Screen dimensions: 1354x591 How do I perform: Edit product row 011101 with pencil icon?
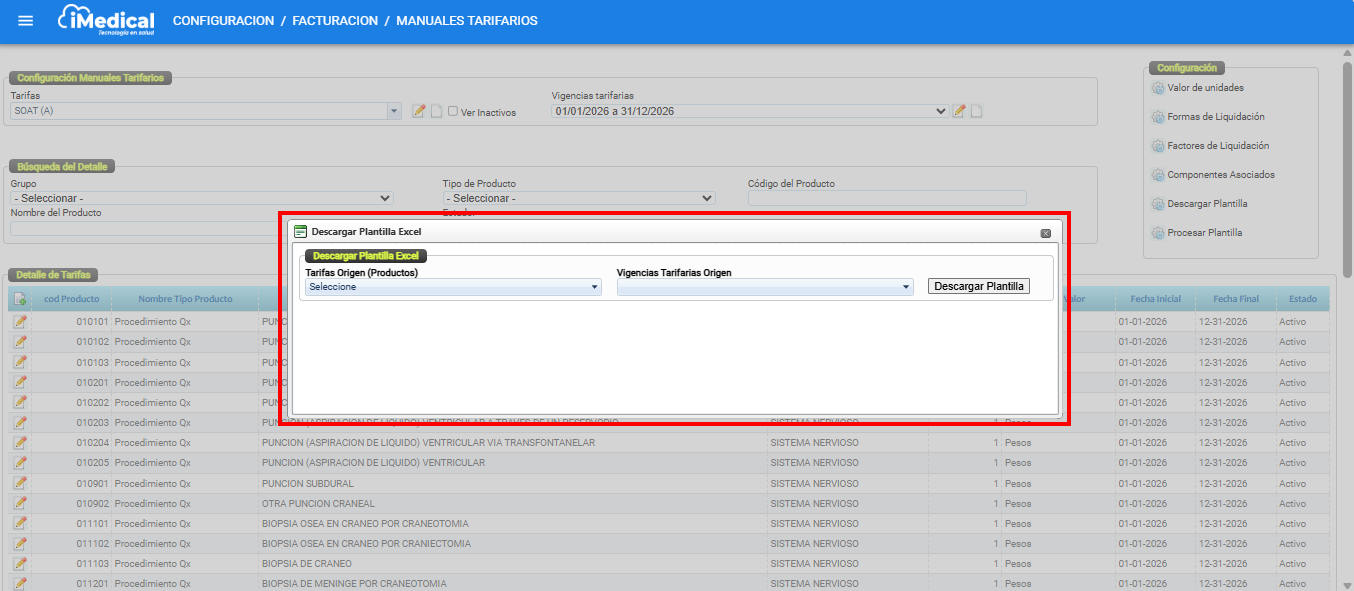(x=19, y=523)
